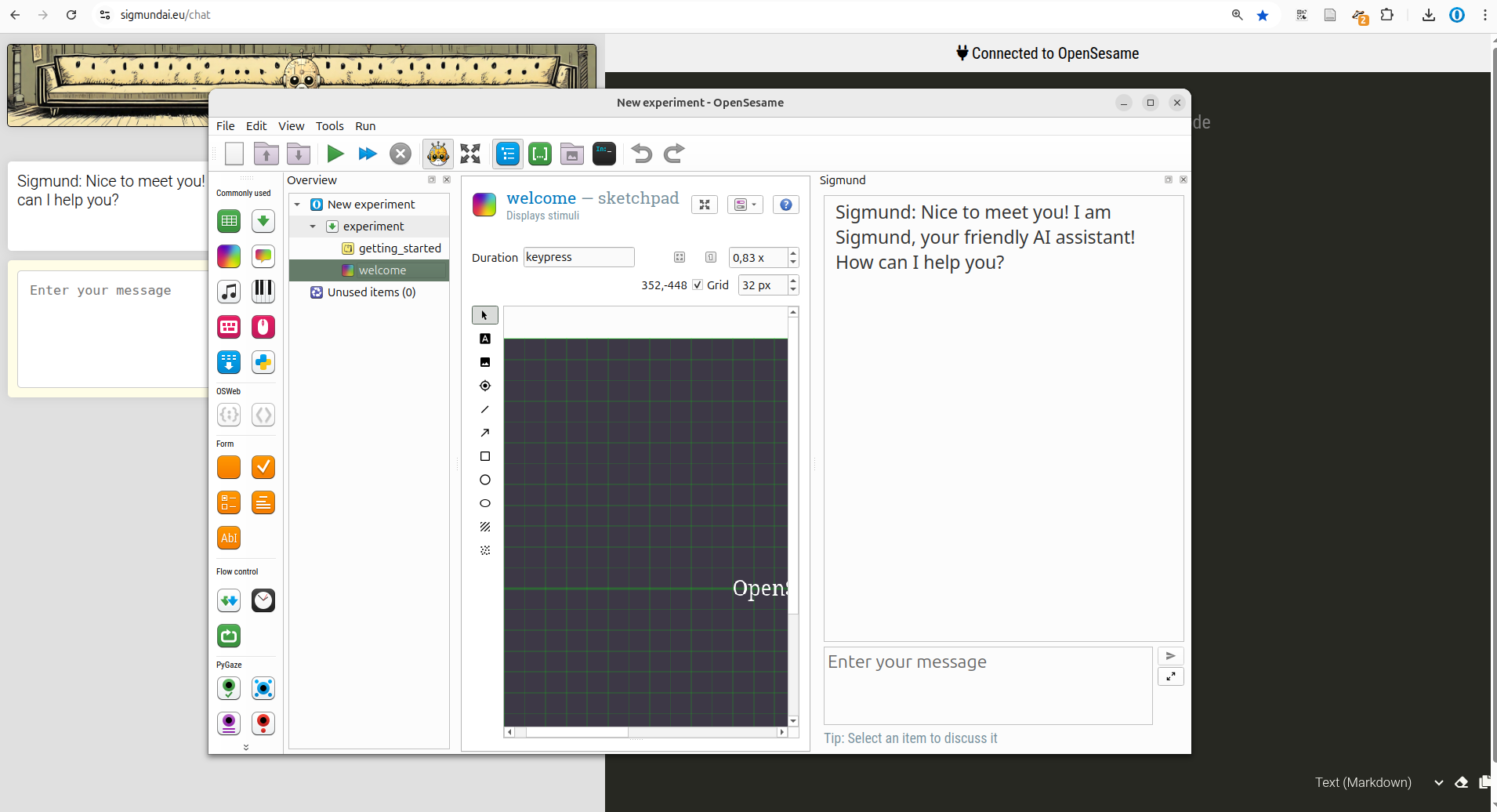Select the rectangle drawing tool

(x=485, y=455)
